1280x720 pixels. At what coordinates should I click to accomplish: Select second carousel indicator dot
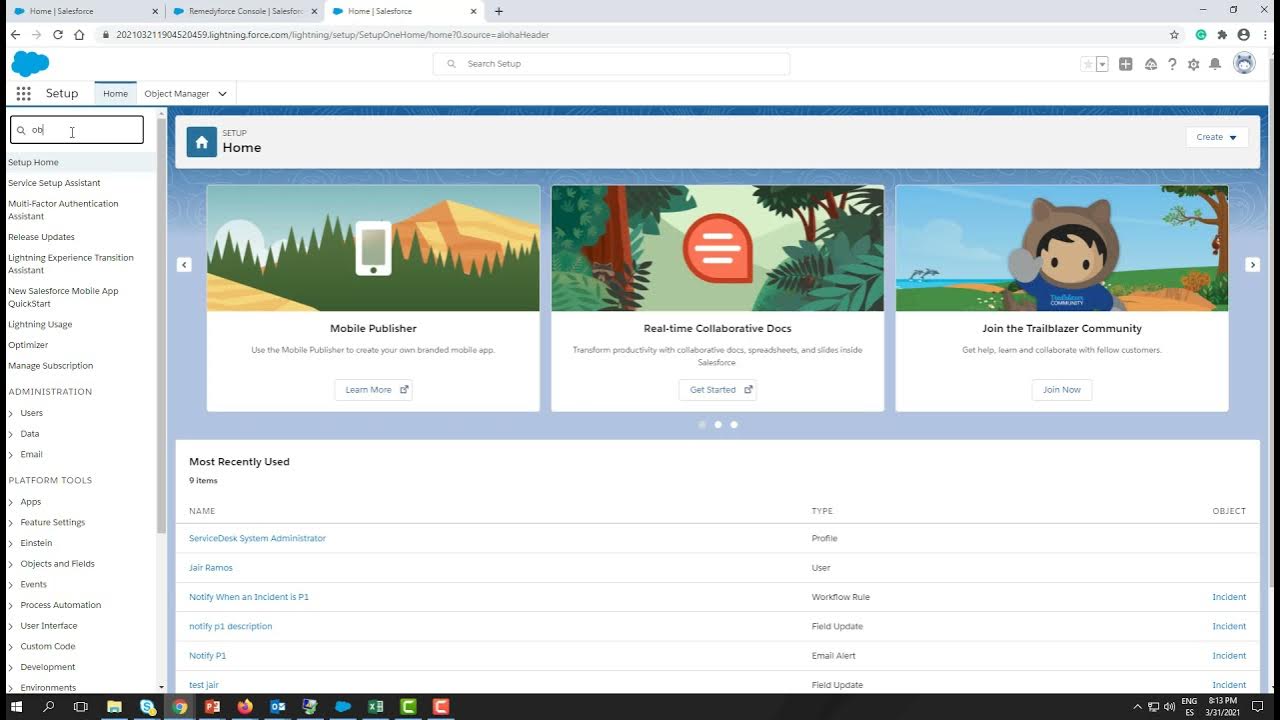pyautogui.click(x=718, y=425)
